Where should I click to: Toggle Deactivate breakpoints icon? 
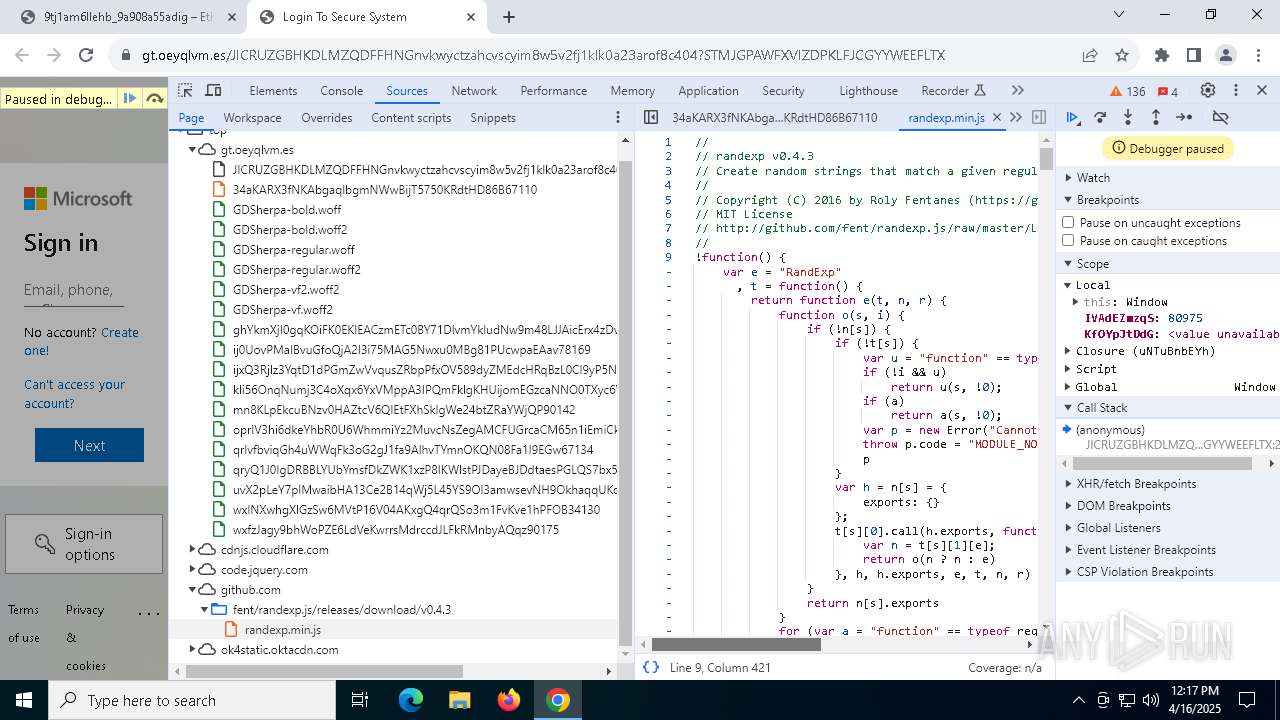click(1220, 117)
